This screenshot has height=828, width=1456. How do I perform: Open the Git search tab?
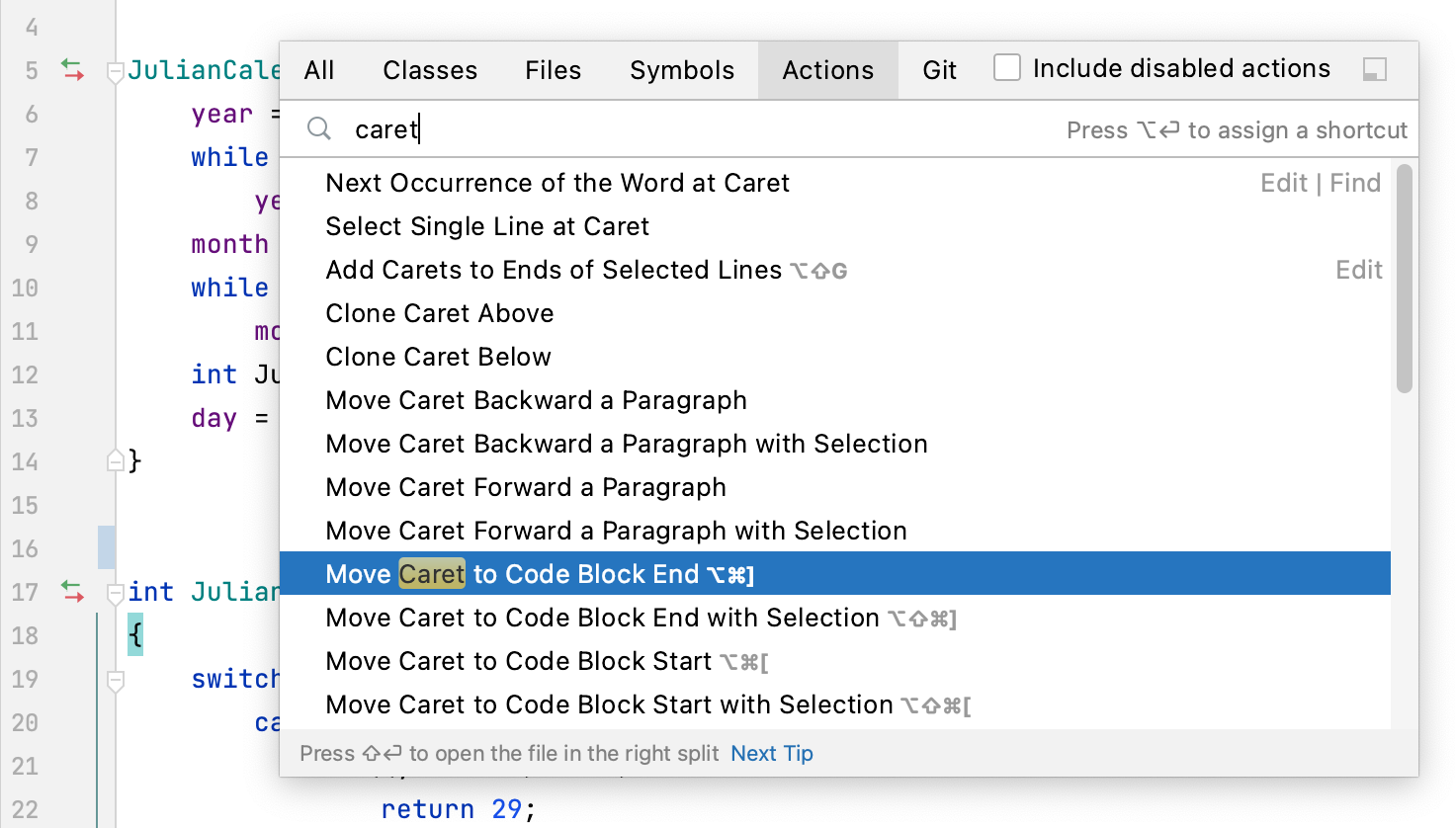[939, 69]
